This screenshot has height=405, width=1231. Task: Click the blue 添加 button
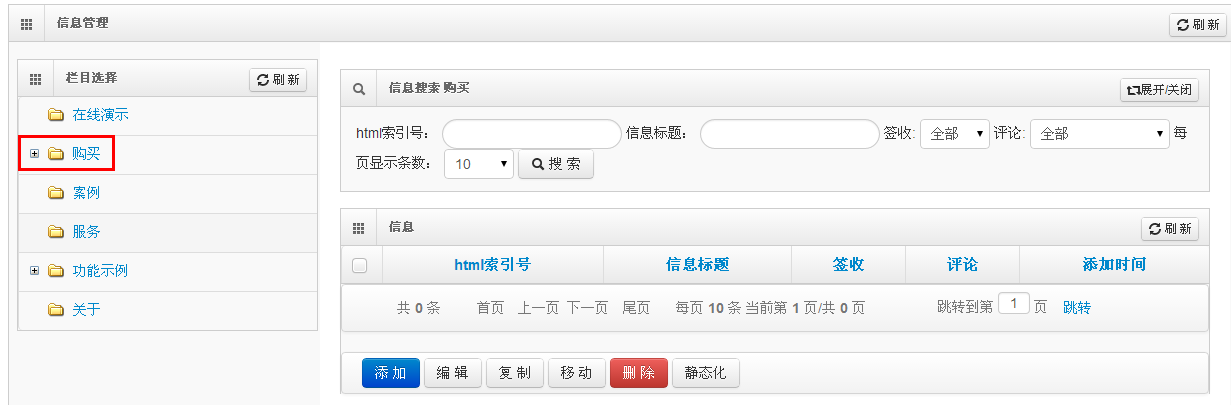point(391,373)
